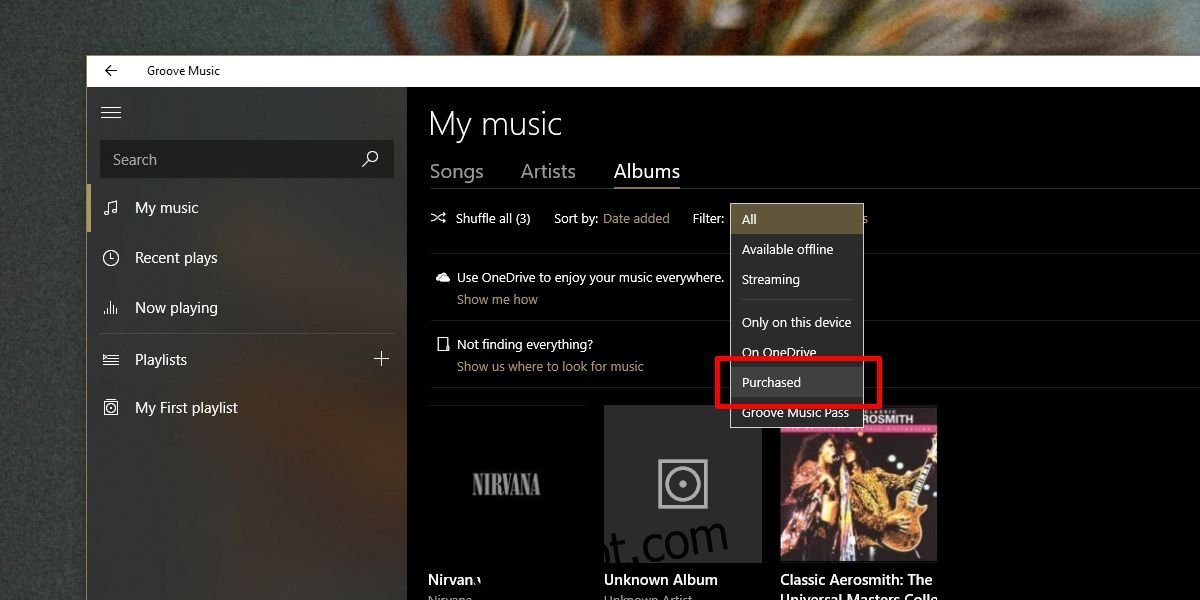
Task: Open My First playlist
Action: click(x=246, y=408)
